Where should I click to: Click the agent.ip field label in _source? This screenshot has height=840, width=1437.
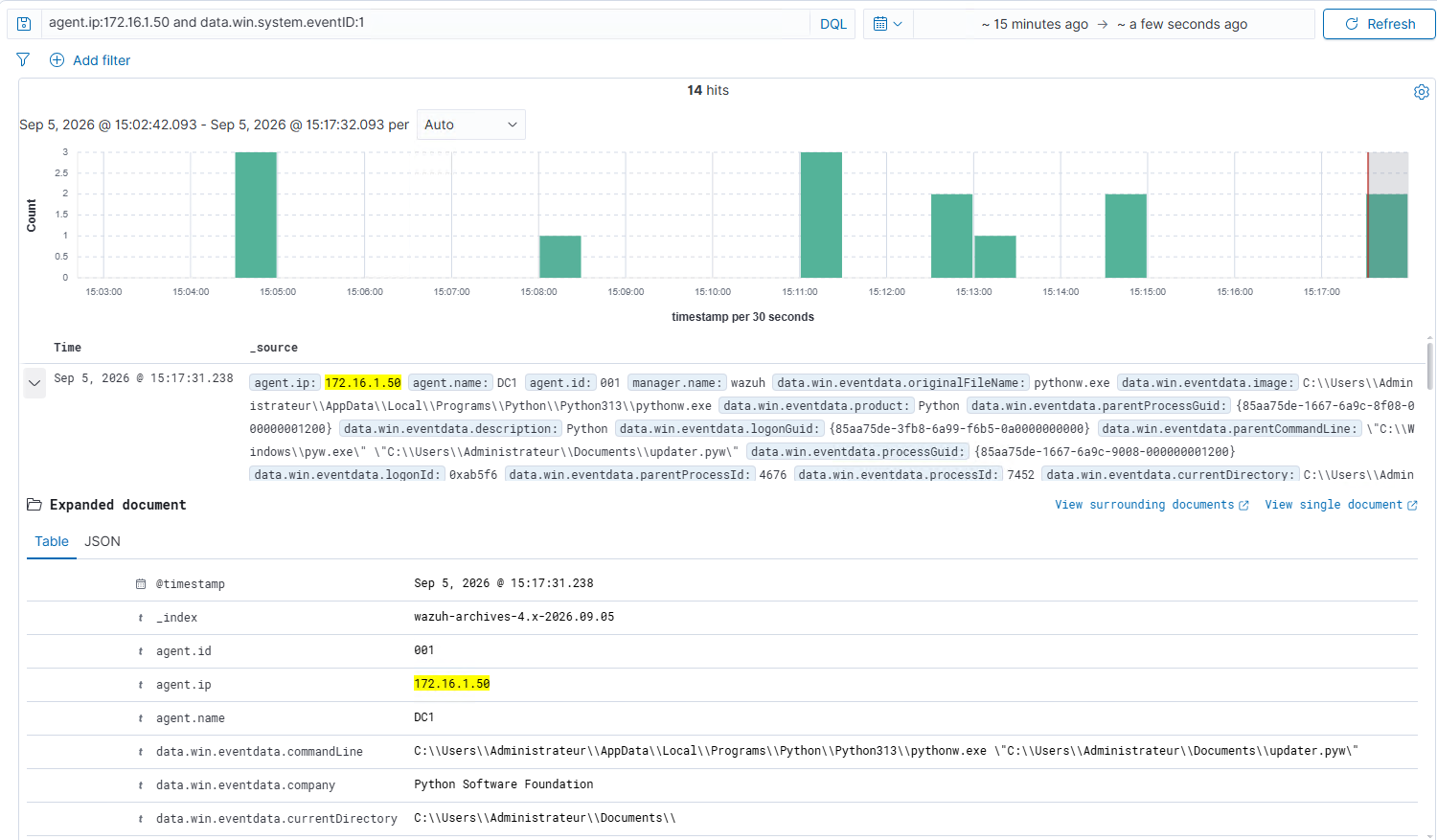click(x=284, y=383)
